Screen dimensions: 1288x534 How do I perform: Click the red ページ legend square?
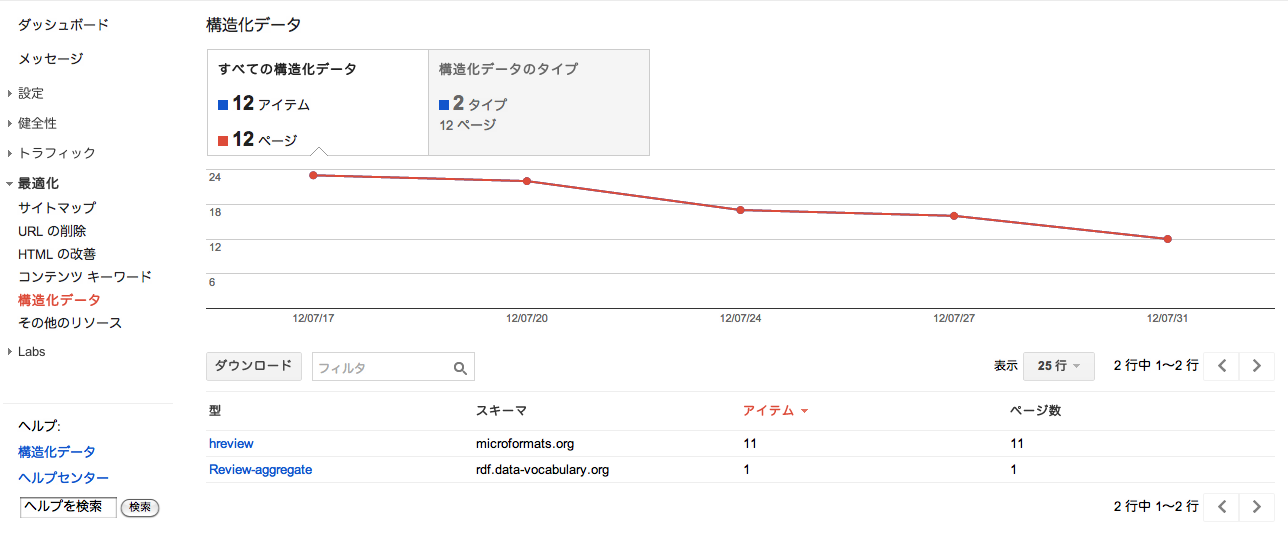223,141
